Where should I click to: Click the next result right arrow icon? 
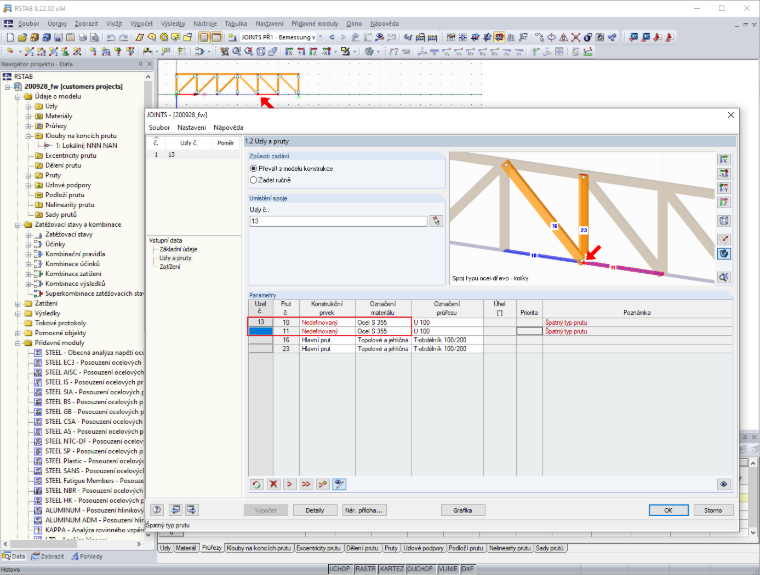(343, 37)
